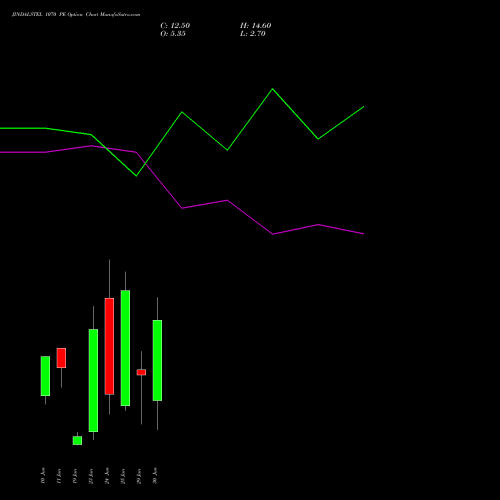This screenshot has width=500, height=500.
Task: Click the small green candlestick for 19 Jun
Action: pyautogui.click(x=77, y=440)
